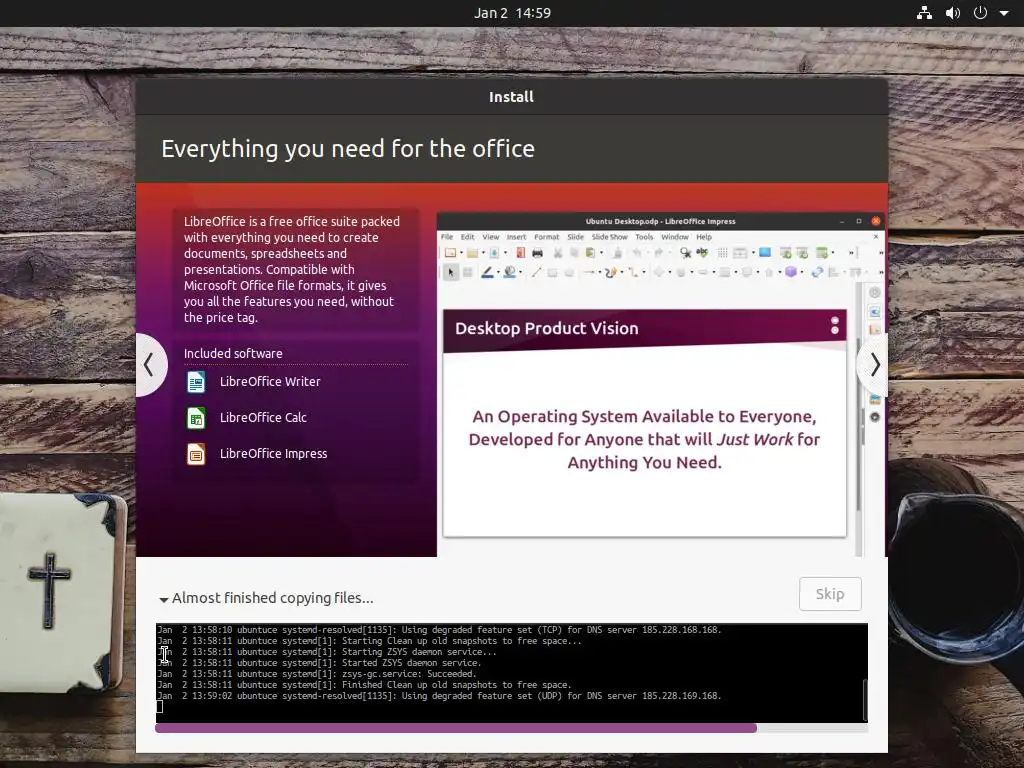Click the LibreOffice Impress icon

point(196,453)
